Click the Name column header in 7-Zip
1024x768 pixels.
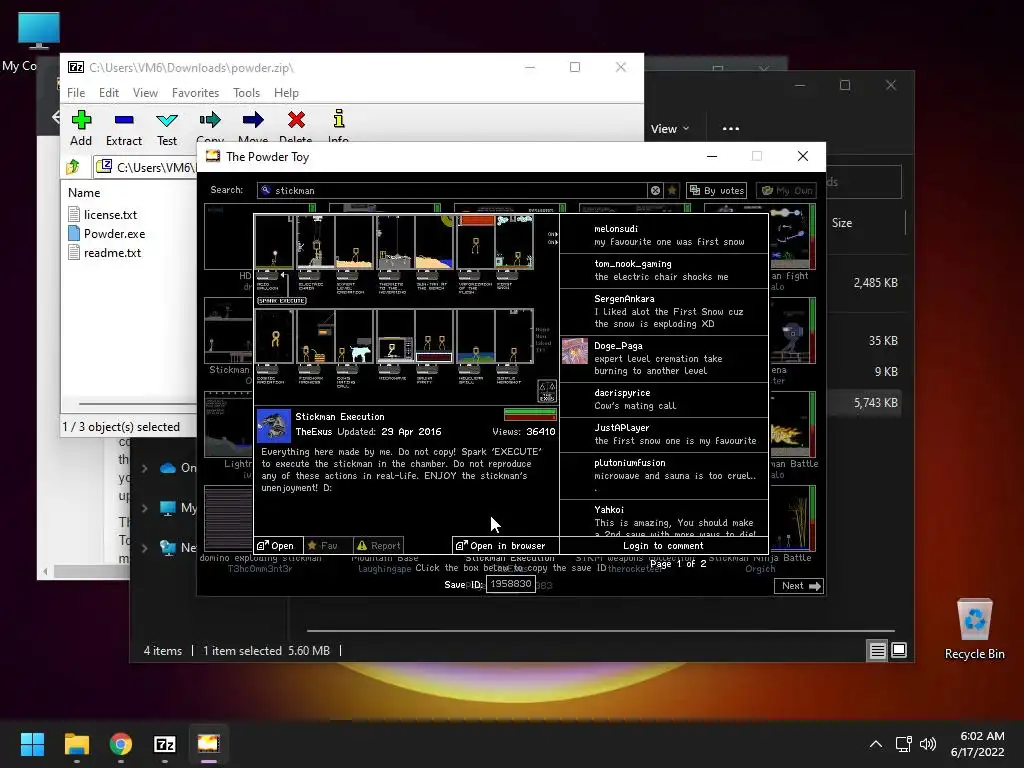84,193
